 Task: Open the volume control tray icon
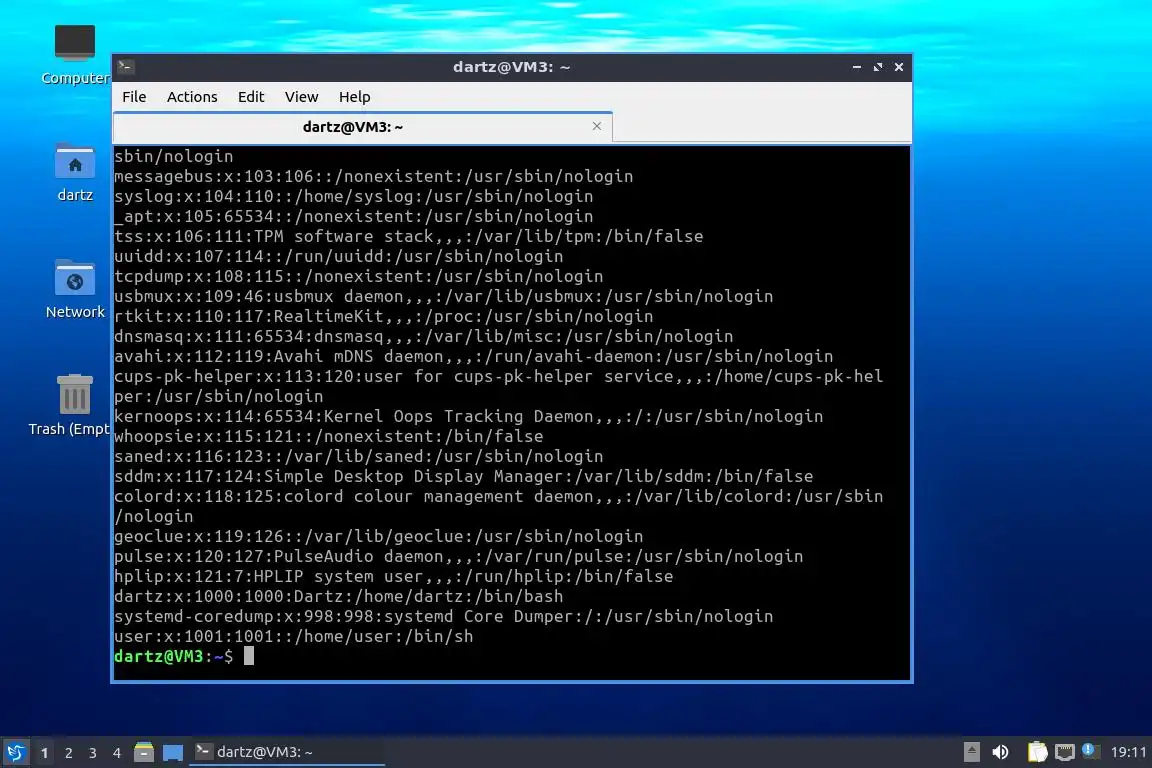pyautogui.click(x=1000, y=752)
